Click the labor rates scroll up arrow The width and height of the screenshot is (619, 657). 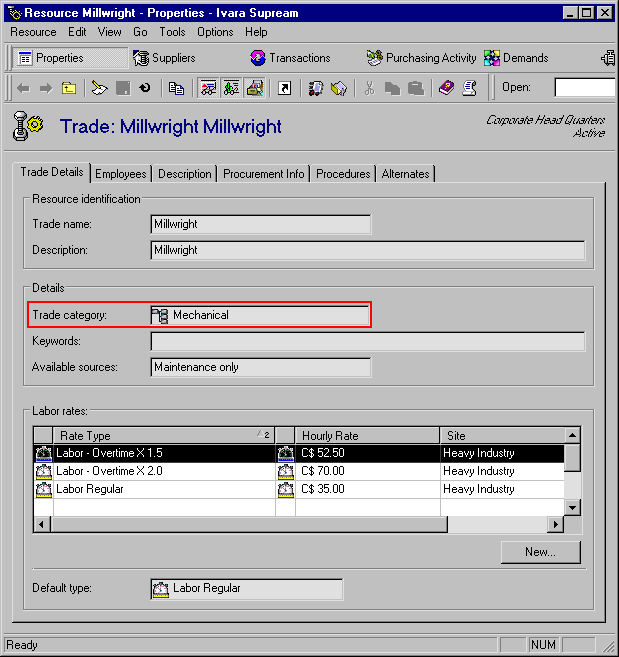click(572, 436)
